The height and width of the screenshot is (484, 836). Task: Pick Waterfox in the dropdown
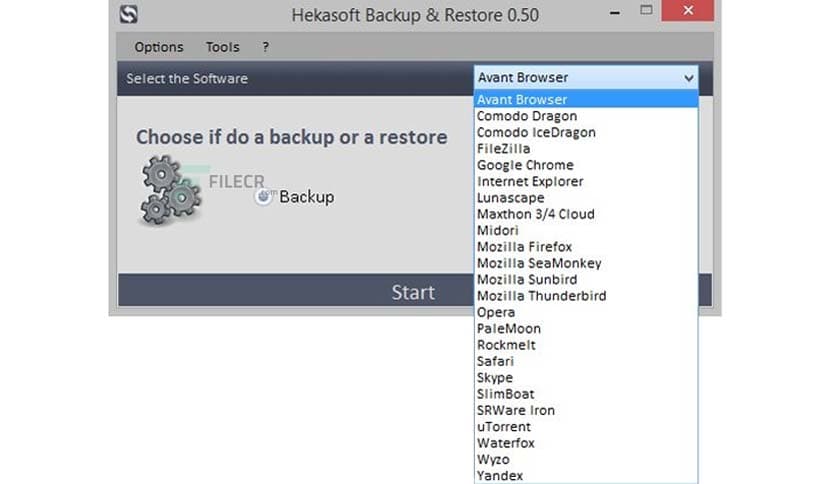click(x=586, y=443)
